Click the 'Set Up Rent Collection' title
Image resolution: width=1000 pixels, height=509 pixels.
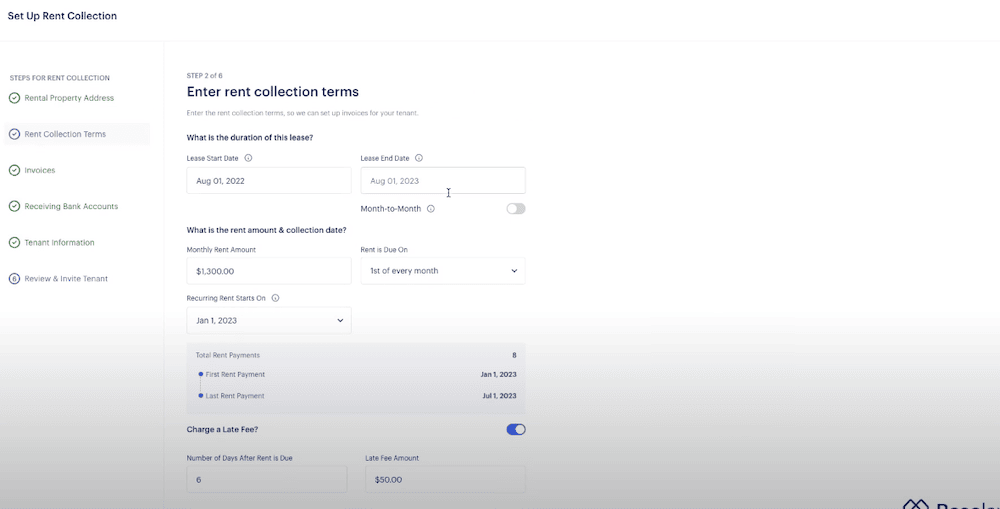(x=62, y=16)
